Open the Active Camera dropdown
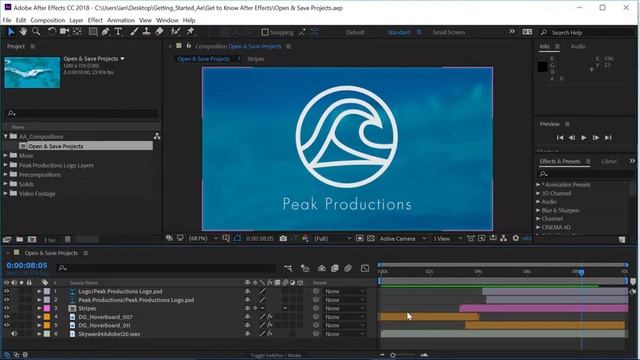This screenshot has width=640, height=360. tap(402, 238)
